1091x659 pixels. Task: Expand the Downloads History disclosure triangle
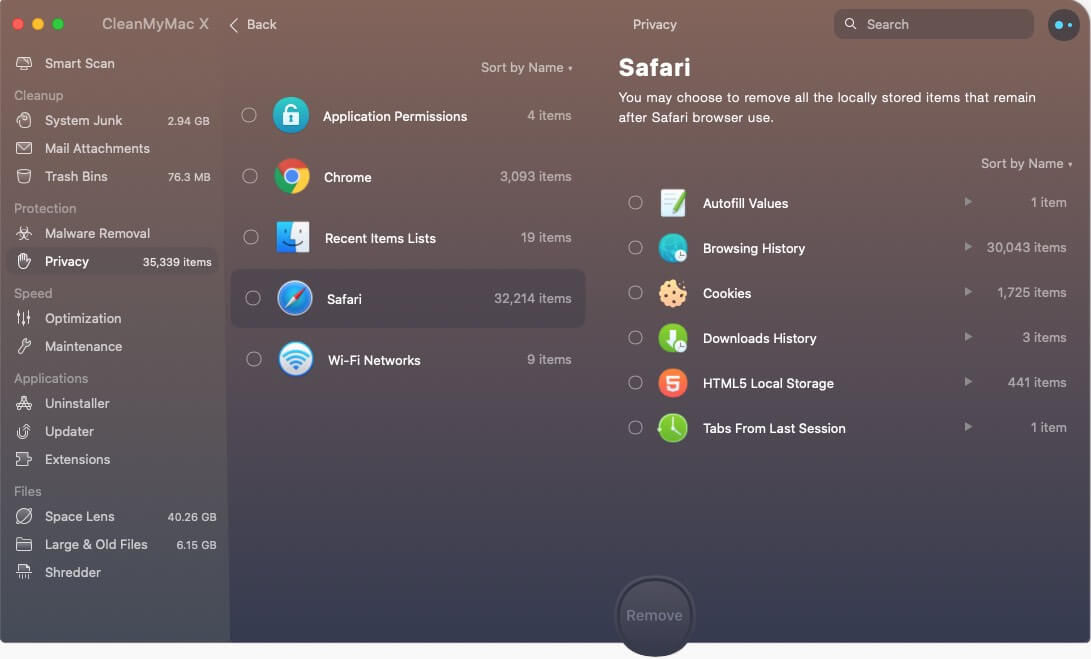pyautogui.click(x=968, y=337)
